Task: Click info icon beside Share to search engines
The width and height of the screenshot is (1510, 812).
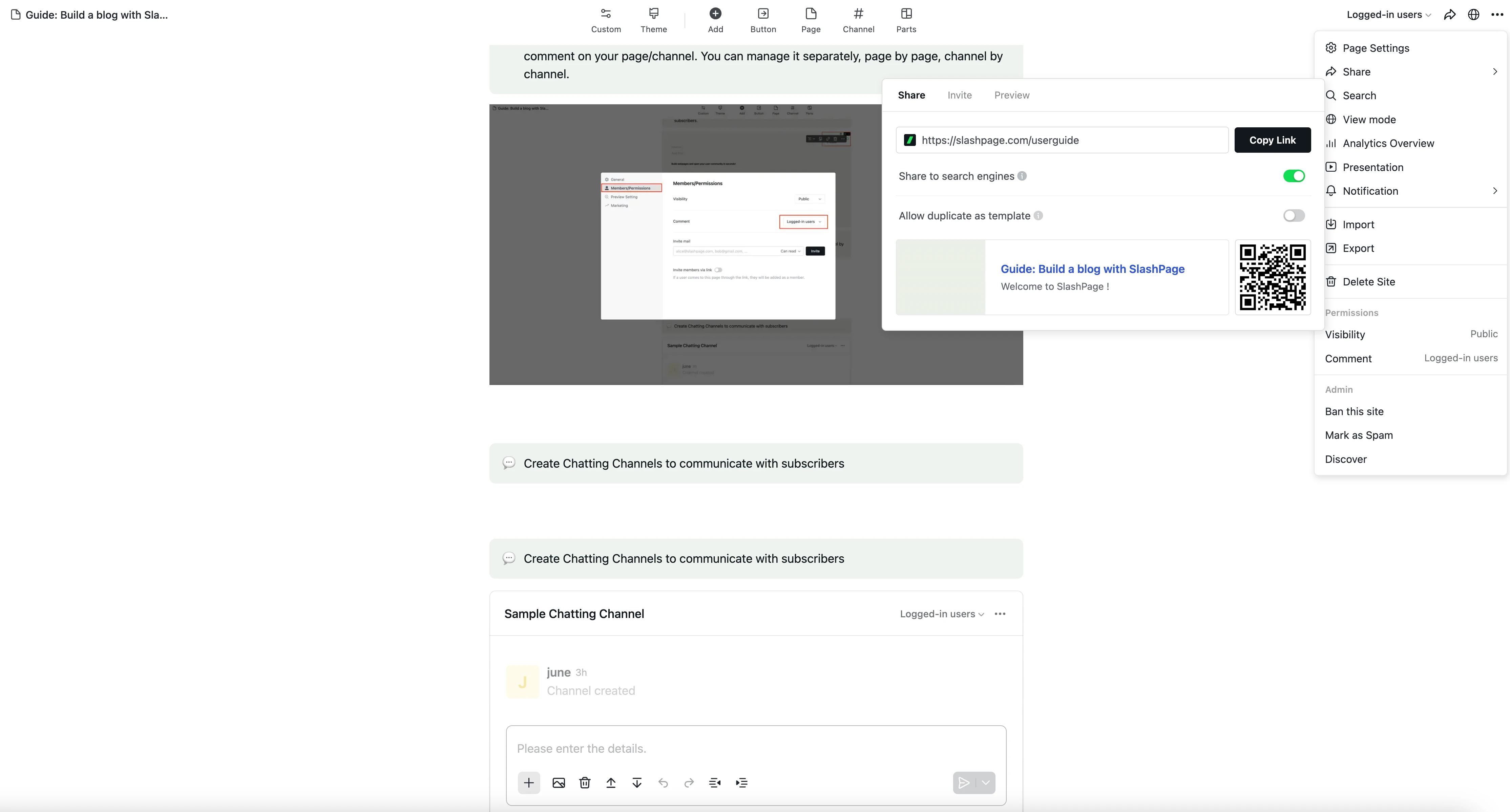Action: [1022, 176]
